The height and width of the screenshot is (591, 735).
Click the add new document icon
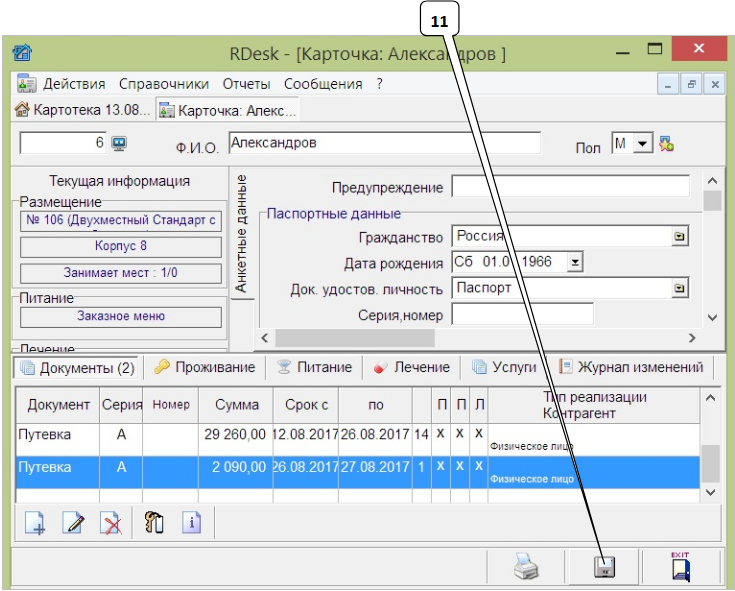(x=35, y=523)
